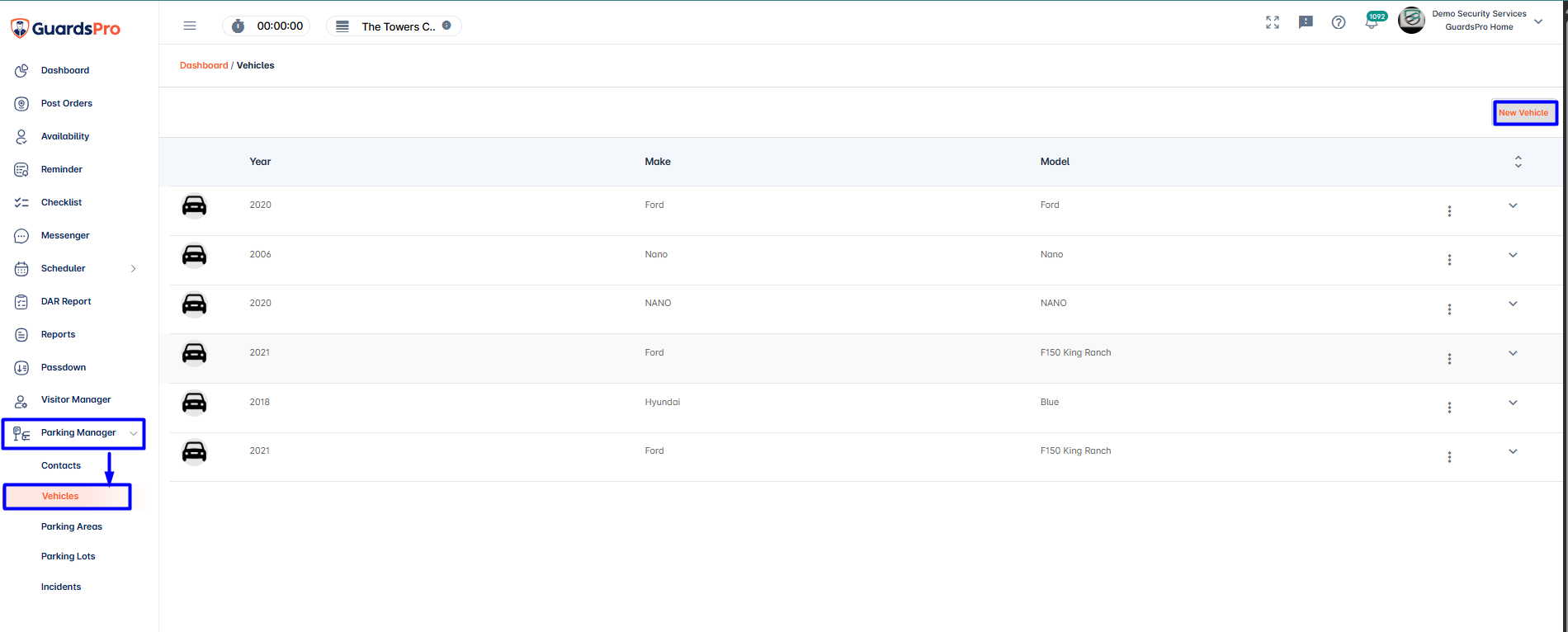Click the Hyundai make cell
The height and width of the screenshot is (632, 1568).
pyautogui.click(x=663, y=402)
